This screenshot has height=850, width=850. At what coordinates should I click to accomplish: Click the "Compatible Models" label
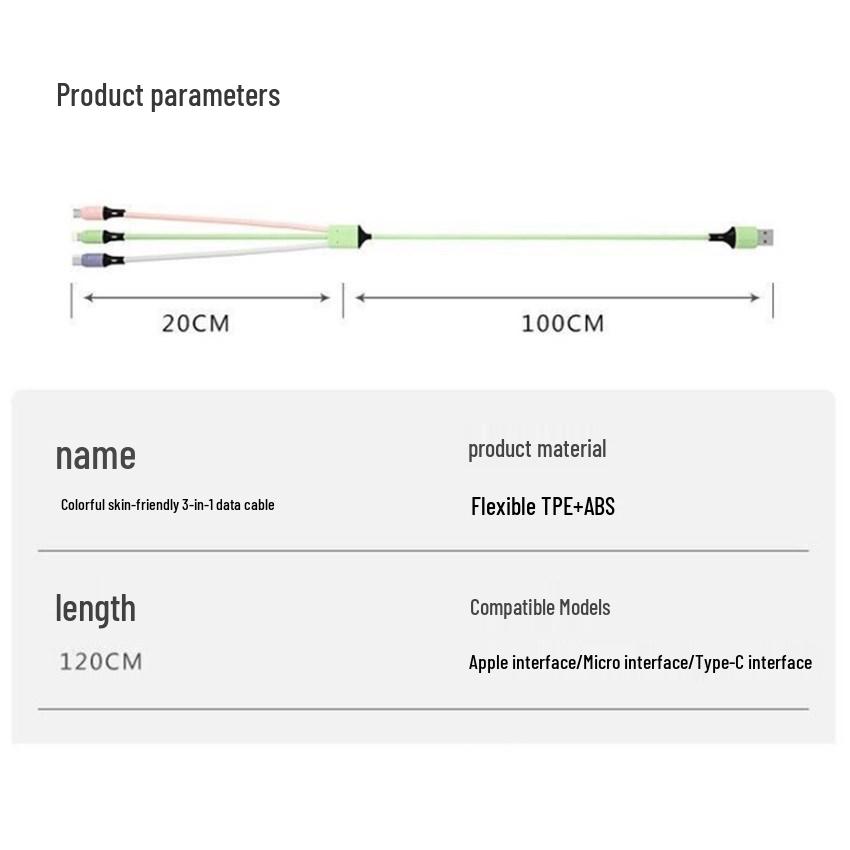[x=540, y=608]
